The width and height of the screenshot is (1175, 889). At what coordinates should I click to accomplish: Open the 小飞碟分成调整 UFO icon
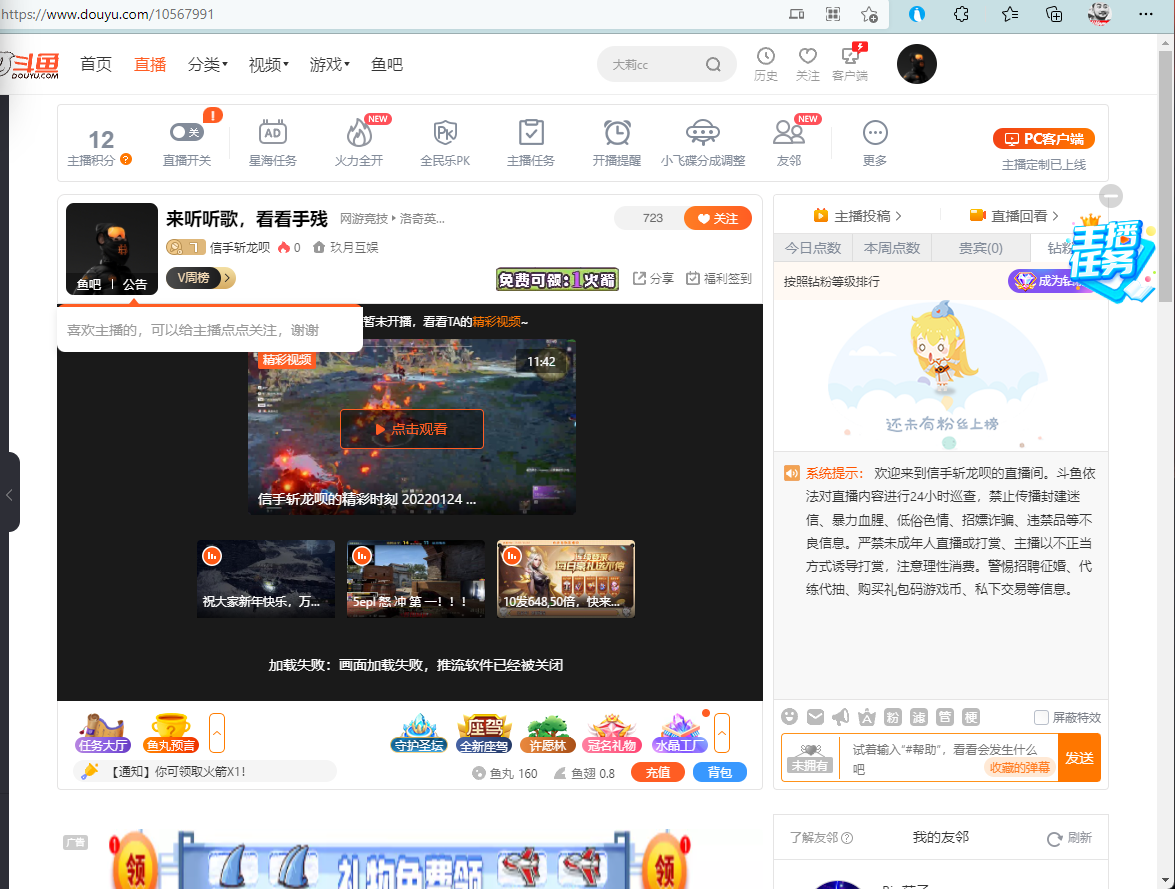tap(703, 133)
